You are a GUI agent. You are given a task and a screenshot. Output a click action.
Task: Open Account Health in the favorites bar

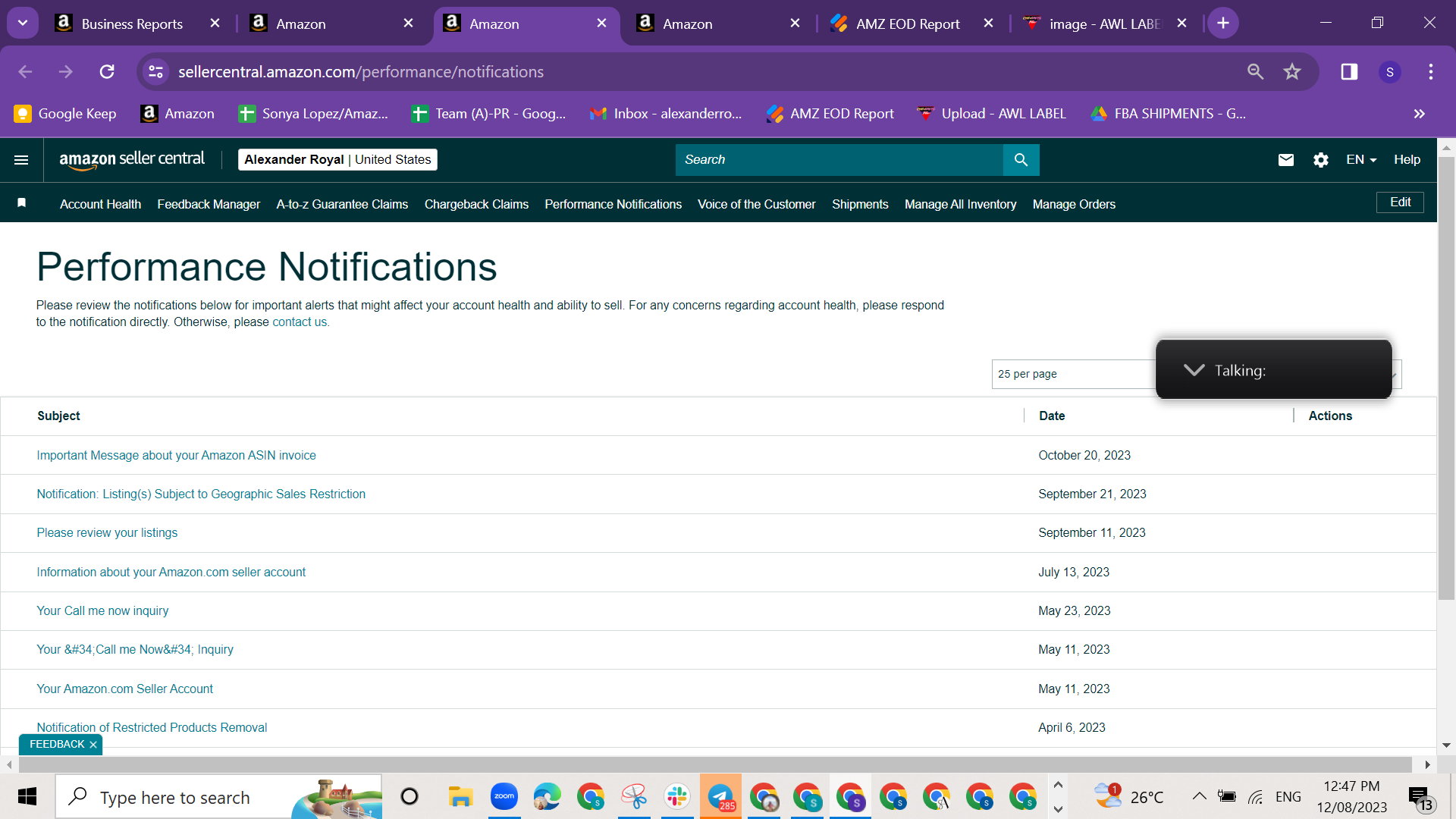100,204
